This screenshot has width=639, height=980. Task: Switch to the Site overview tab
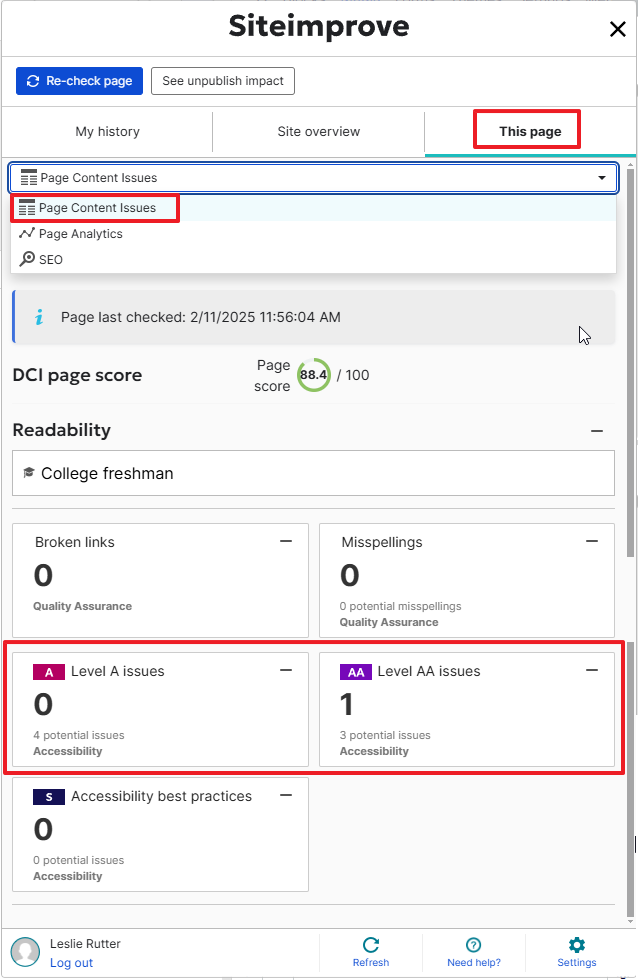point(318,132)
